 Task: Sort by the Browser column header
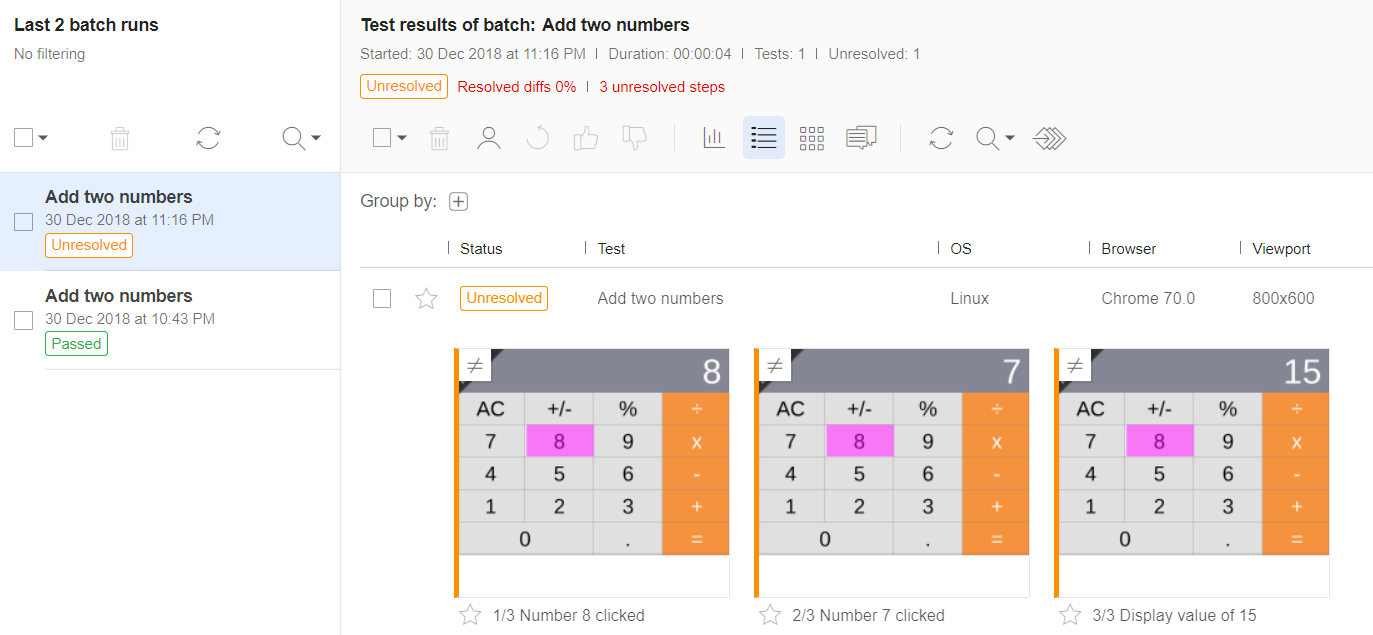pos(1129,249)
